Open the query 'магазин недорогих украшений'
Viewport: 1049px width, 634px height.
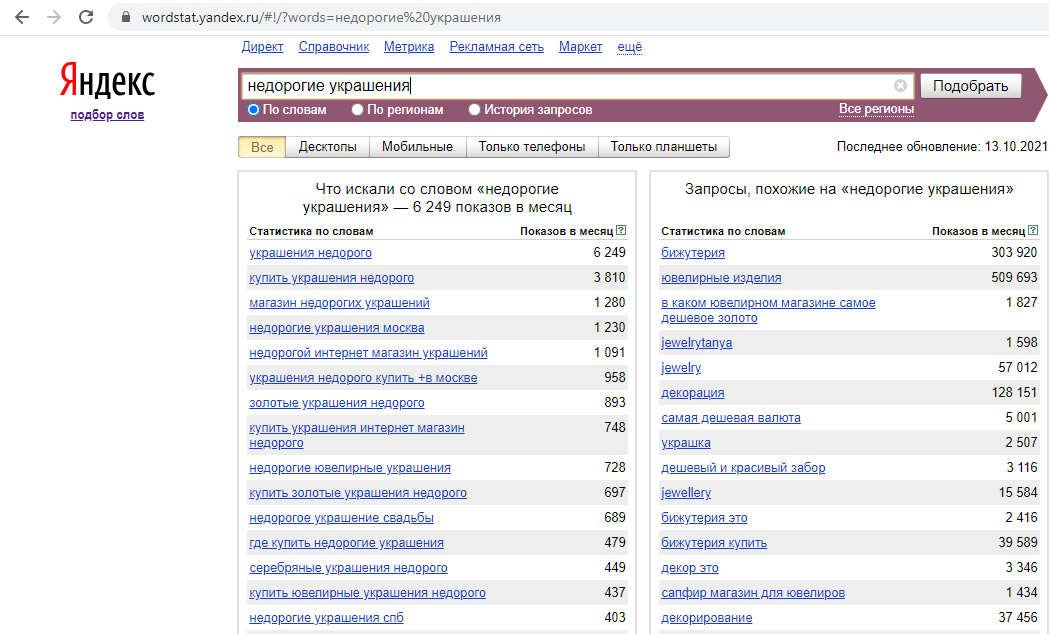pyautogui.click(x=339, y=303)
